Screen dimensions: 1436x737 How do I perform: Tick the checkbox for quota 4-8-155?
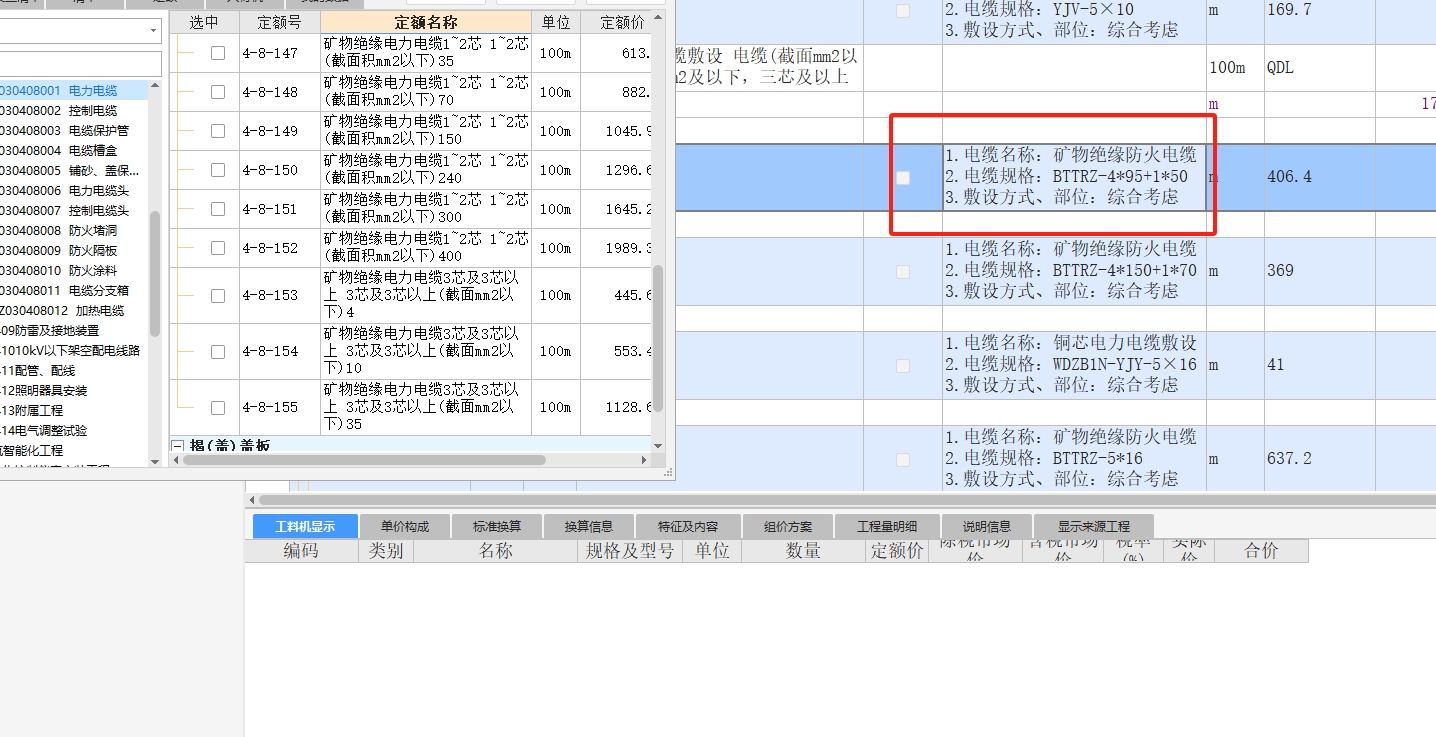tap(218, 408)
